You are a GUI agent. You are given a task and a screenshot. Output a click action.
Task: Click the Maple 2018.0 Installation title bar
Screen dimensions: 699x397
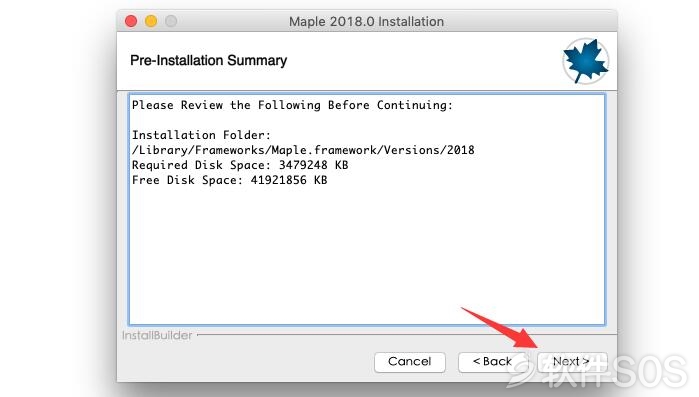coord(366,21)
